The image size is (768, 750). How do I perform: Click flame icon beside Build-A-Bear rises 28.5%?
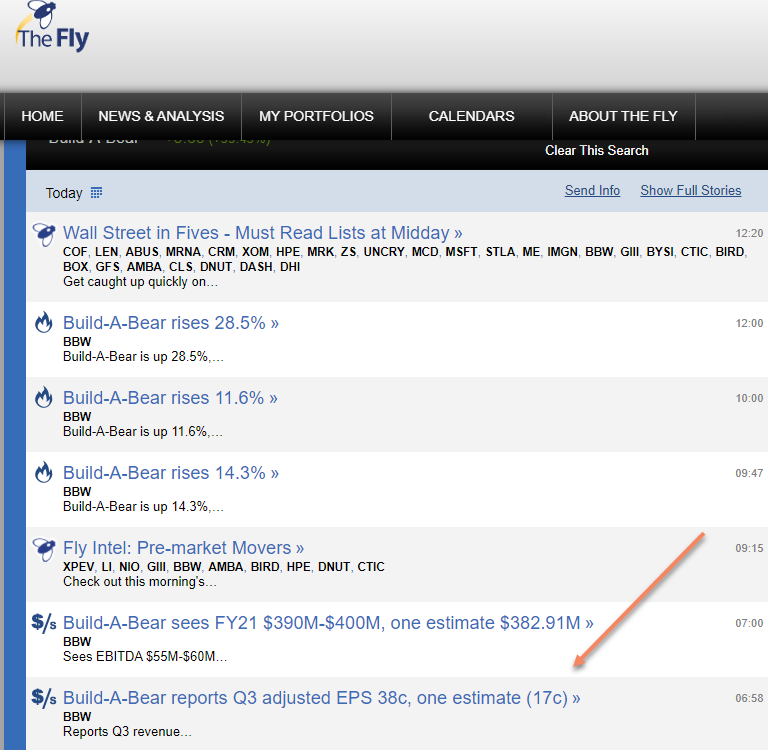tap(44, 323)
